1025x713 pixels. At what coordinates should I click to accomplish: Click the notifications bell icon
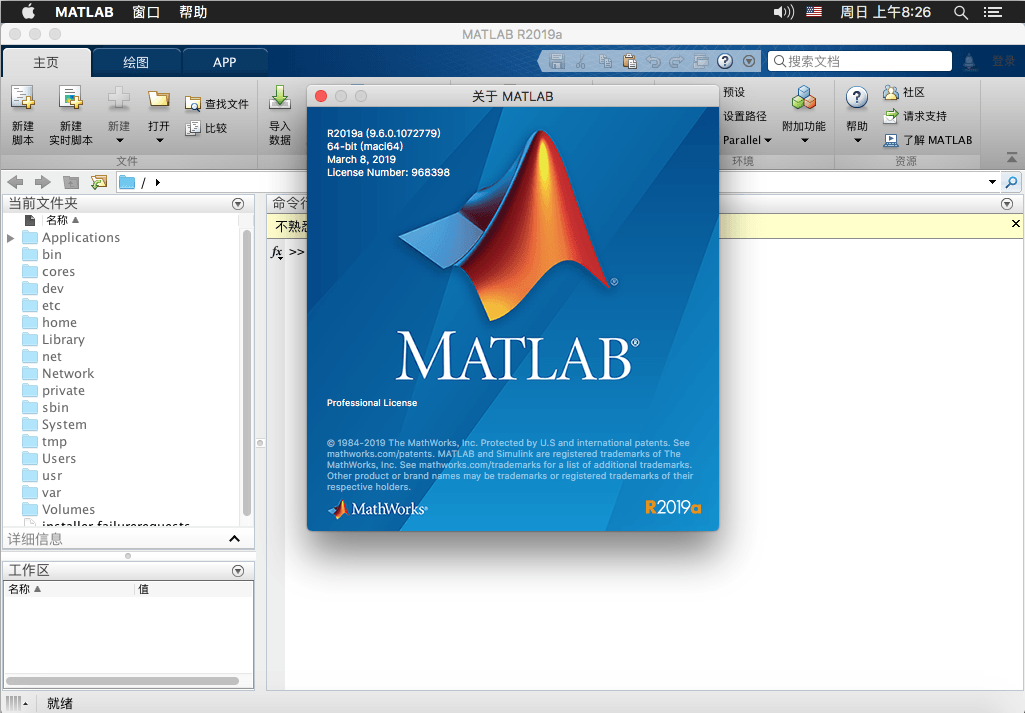pyautogui.click(x=969, y=61)
